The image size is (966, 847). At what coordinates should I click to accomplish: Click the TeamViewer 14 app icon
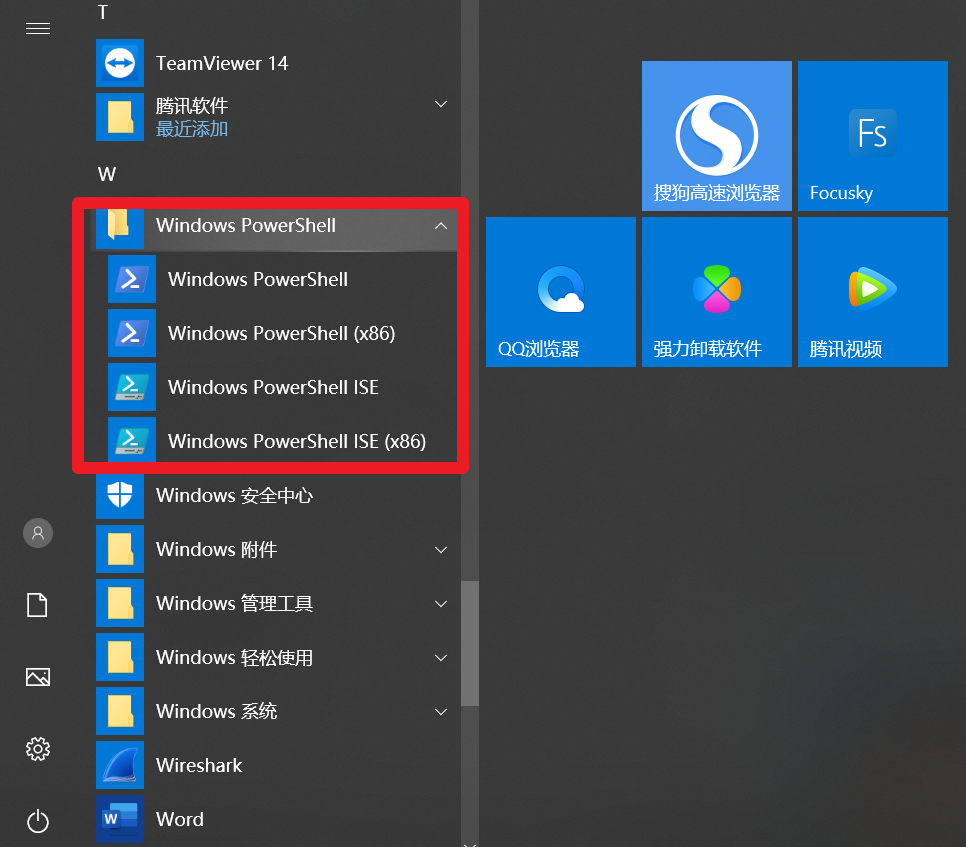click(120, 63)
